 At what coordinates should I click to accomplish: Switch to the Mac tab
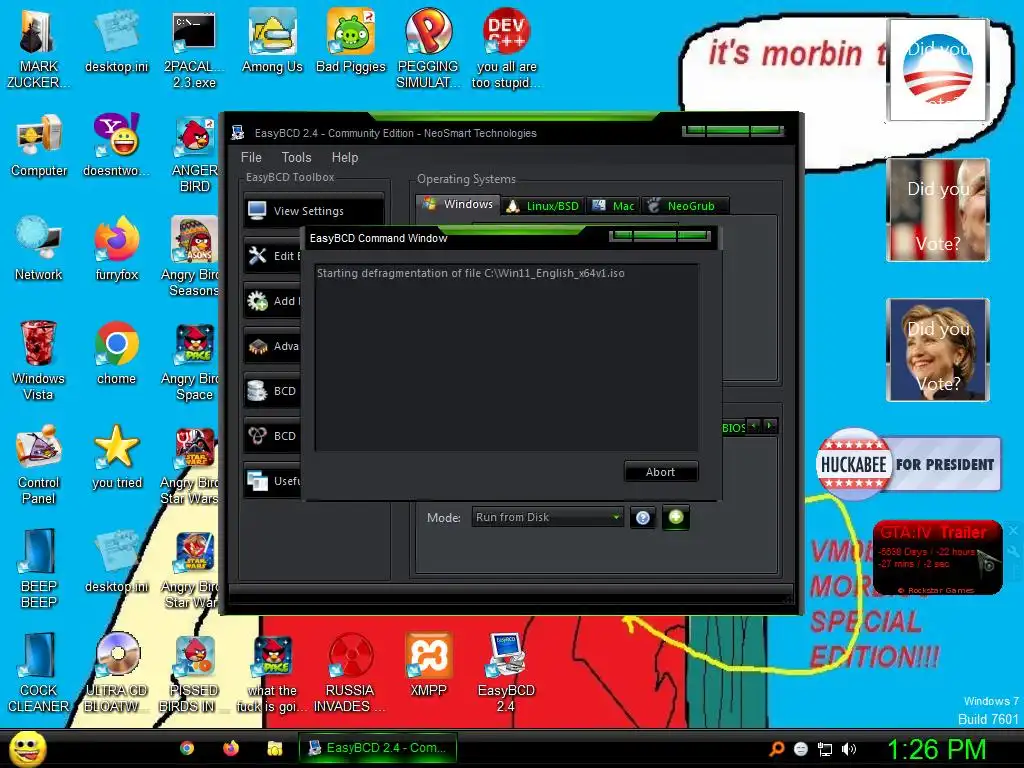tap(613, 206)
